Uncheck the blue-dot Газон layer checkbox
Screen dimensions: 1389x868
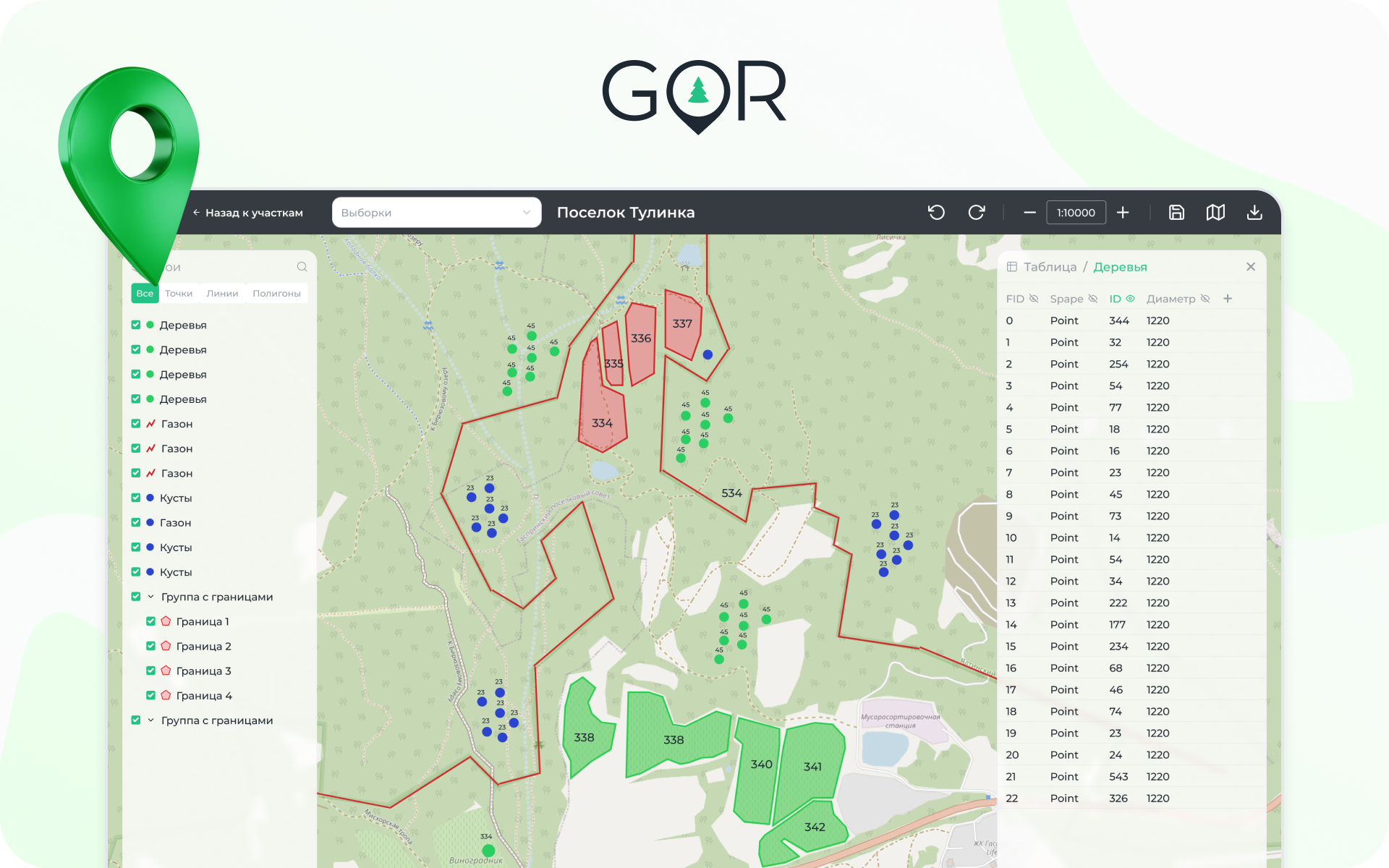(135, 522)
